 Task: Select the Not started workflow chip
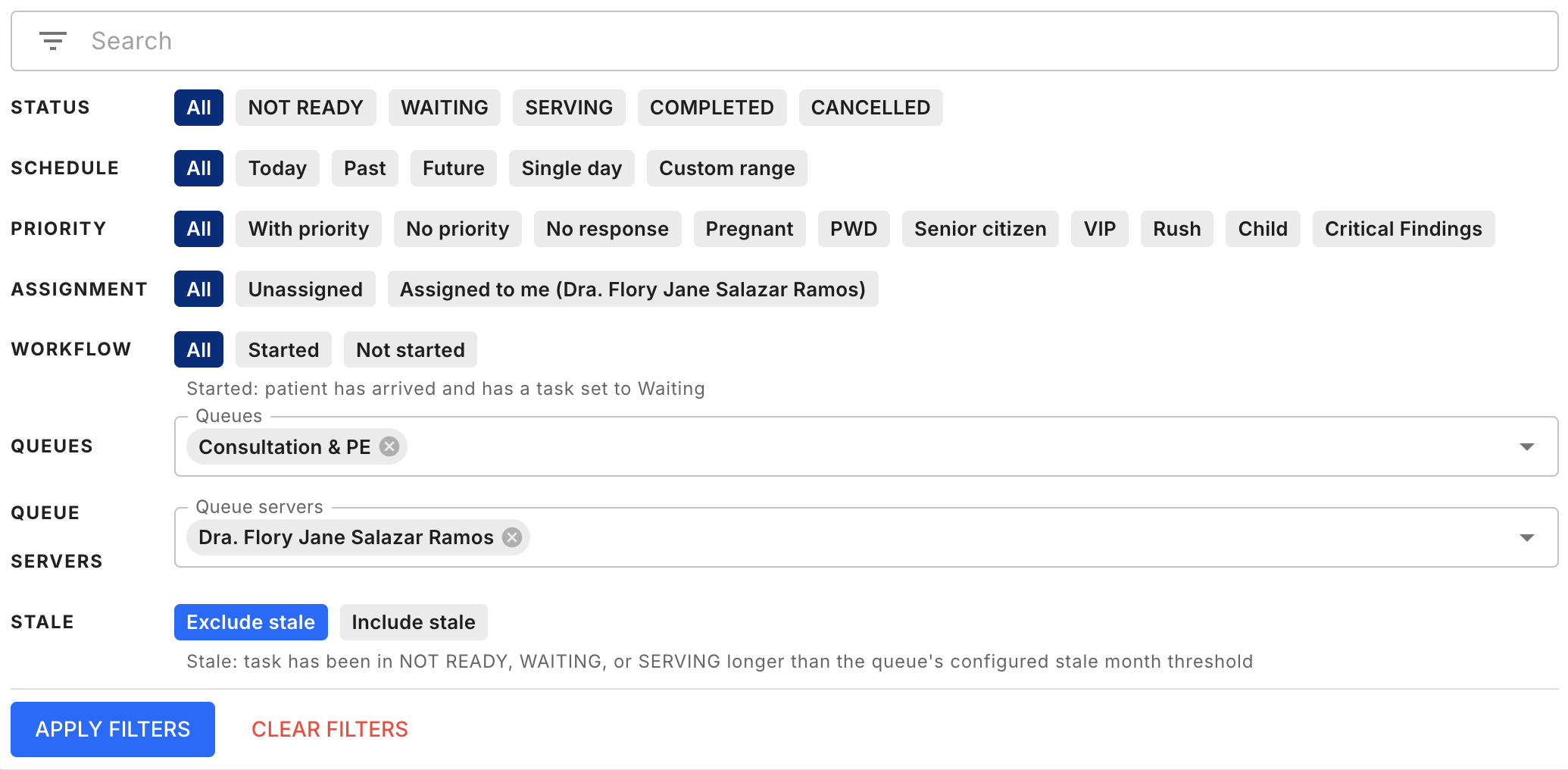point(411,350)
